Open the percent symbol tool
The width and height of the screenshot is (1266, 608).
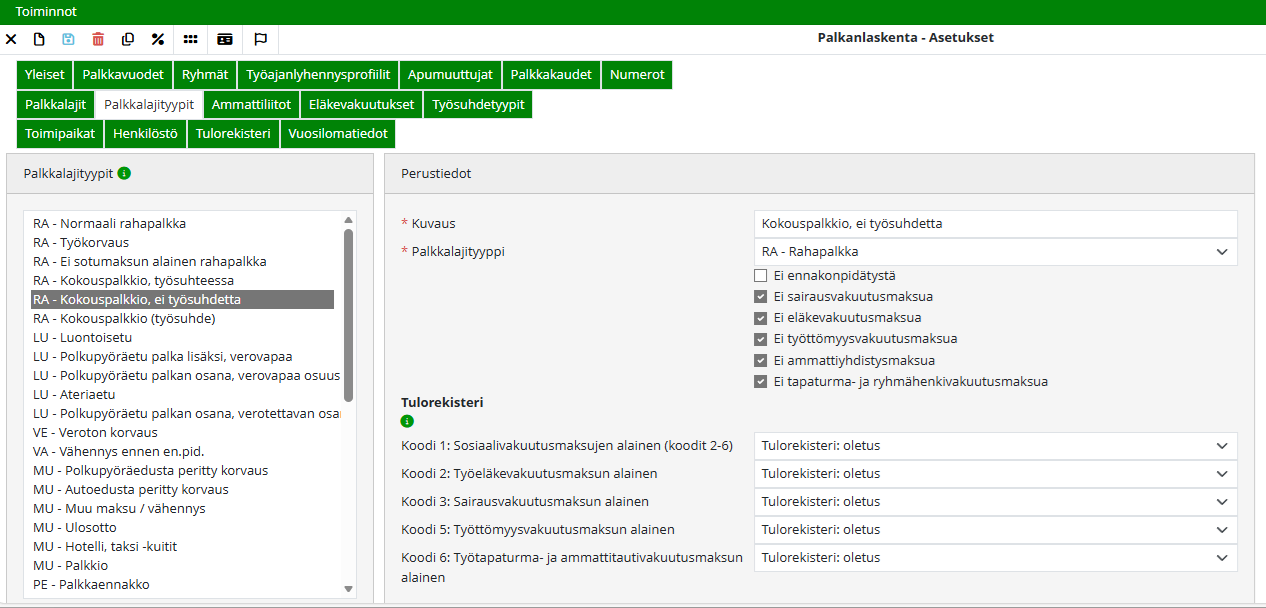point(156,39)
